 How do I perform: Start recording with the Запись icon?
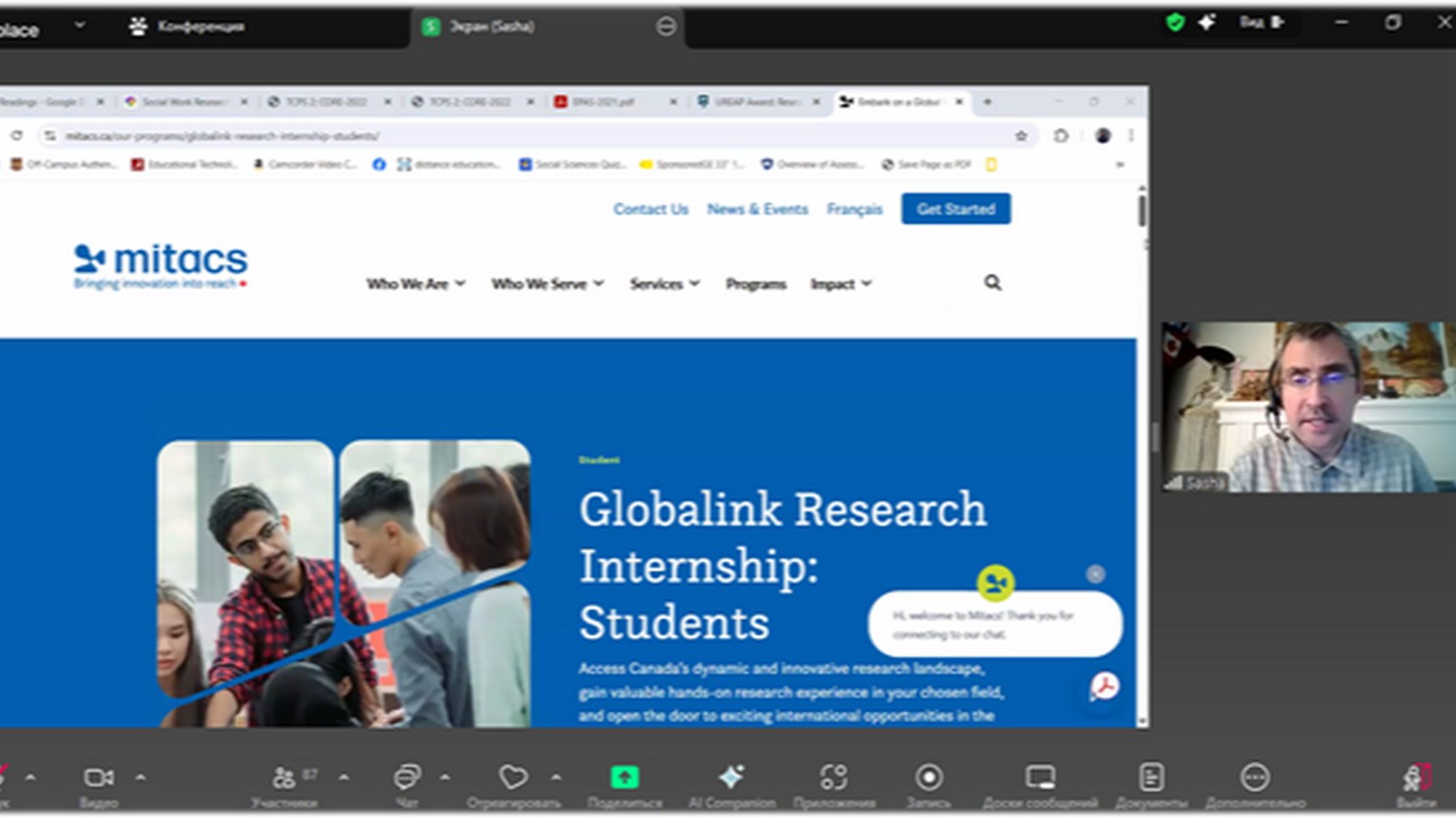(x=928, y=777)
